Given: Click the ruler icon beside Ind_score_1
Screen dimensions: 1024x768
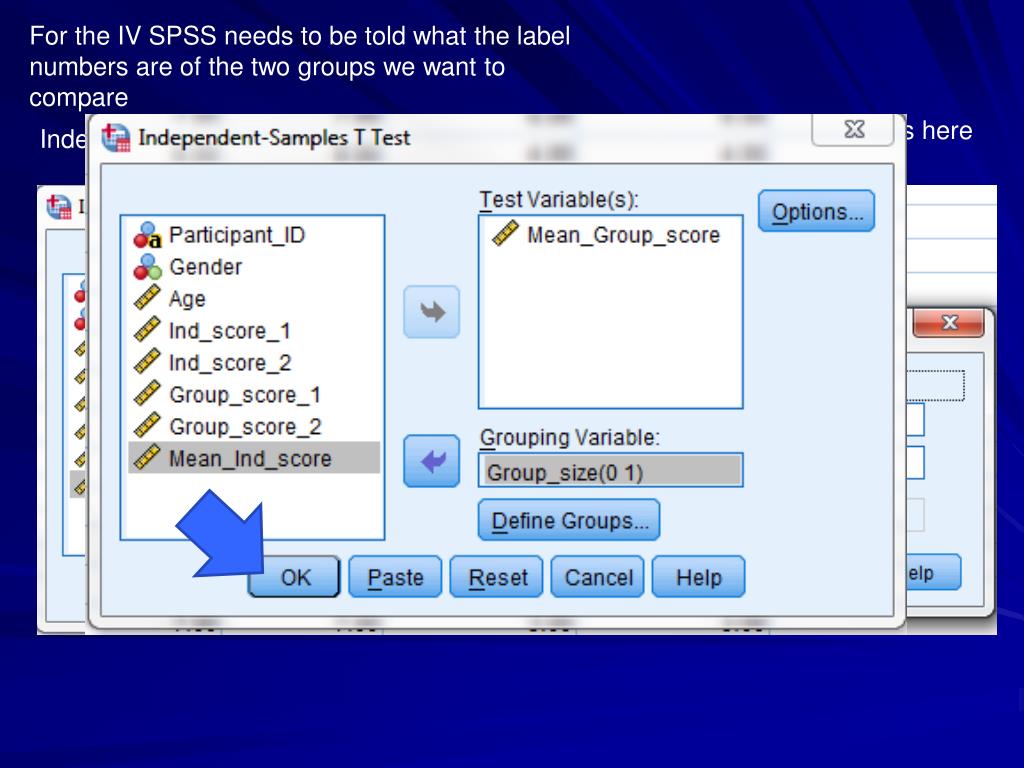Looking at the screenshot, I should coord(147,330).
